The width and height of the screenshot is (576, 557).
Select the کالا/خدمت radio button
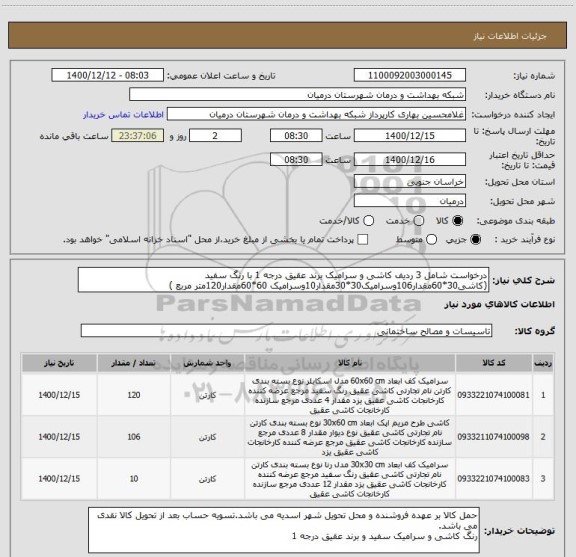[368, 221]
